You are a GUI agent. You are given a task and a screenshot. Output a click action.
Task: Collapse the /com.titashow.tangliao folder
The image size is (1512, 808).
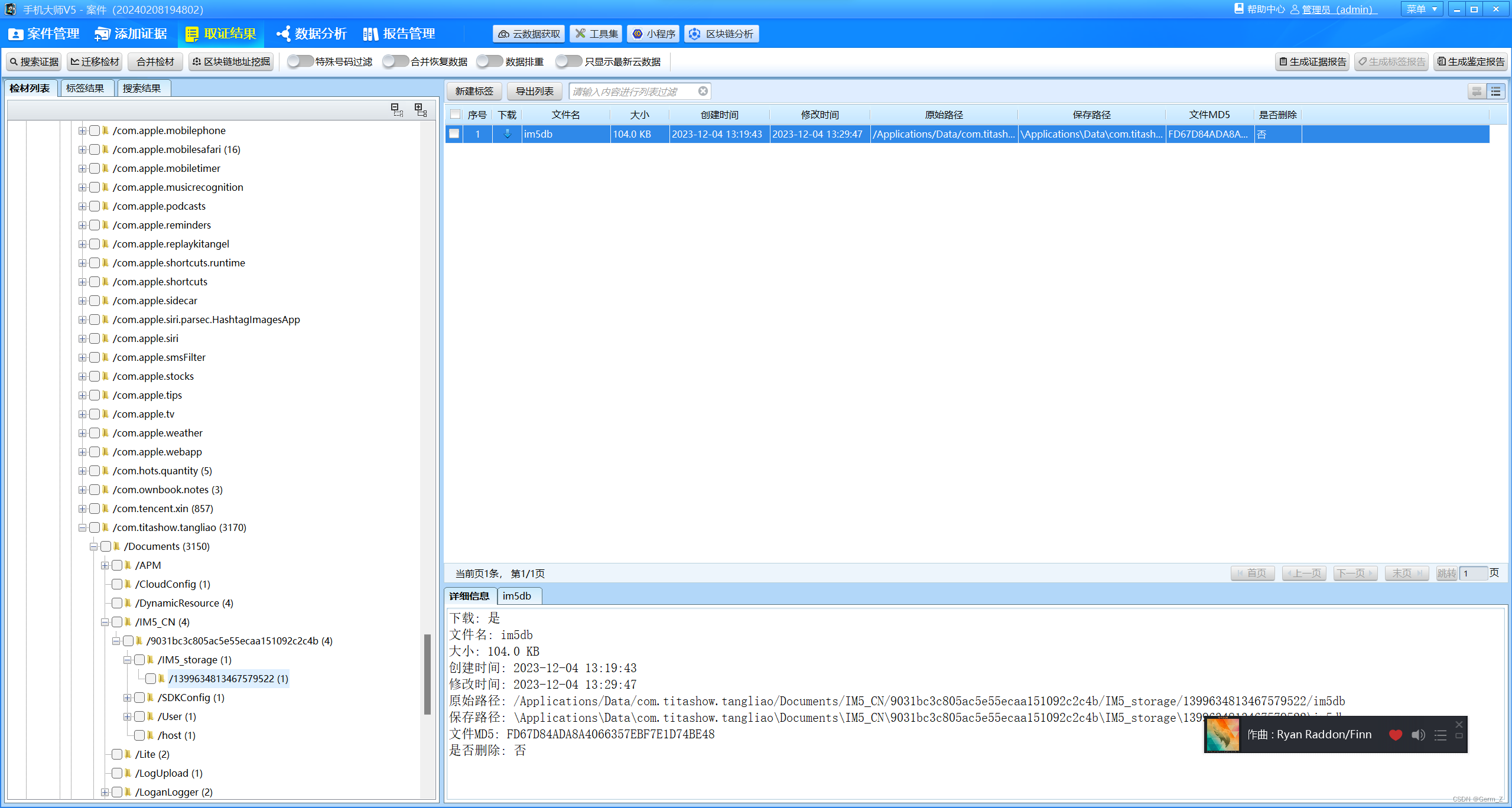pyautogui.click(x=83, y=527)
